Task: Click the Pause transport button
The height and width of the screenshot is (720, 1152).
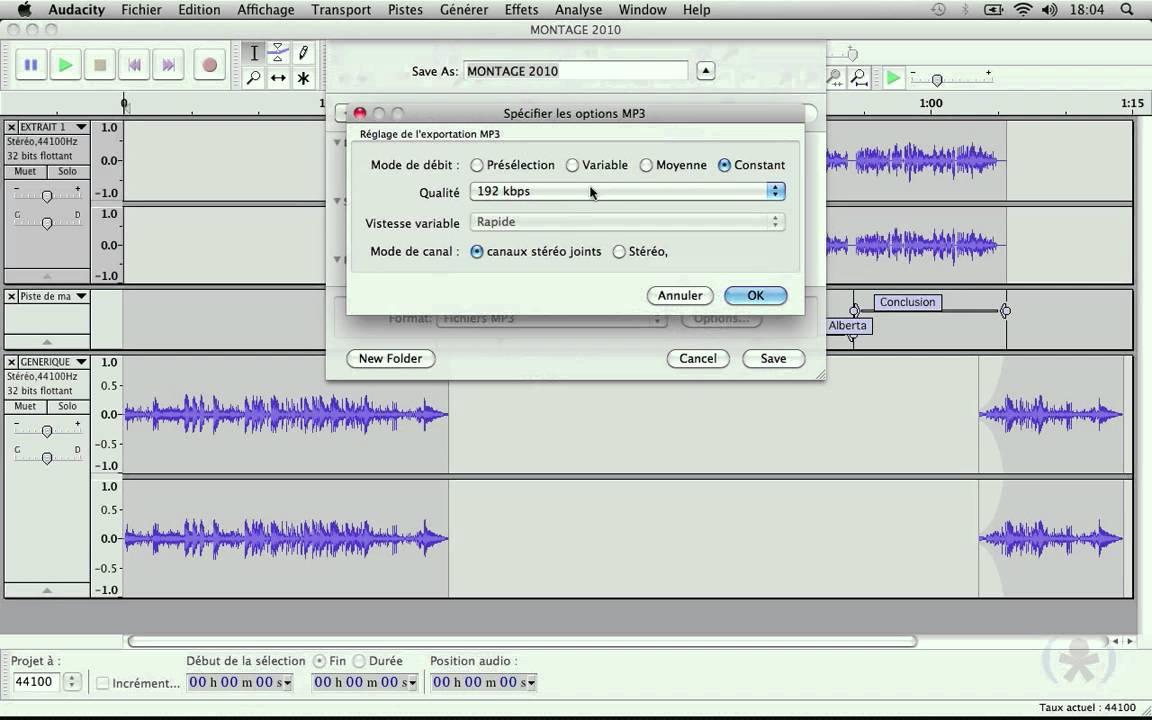Action: point(31,65)
